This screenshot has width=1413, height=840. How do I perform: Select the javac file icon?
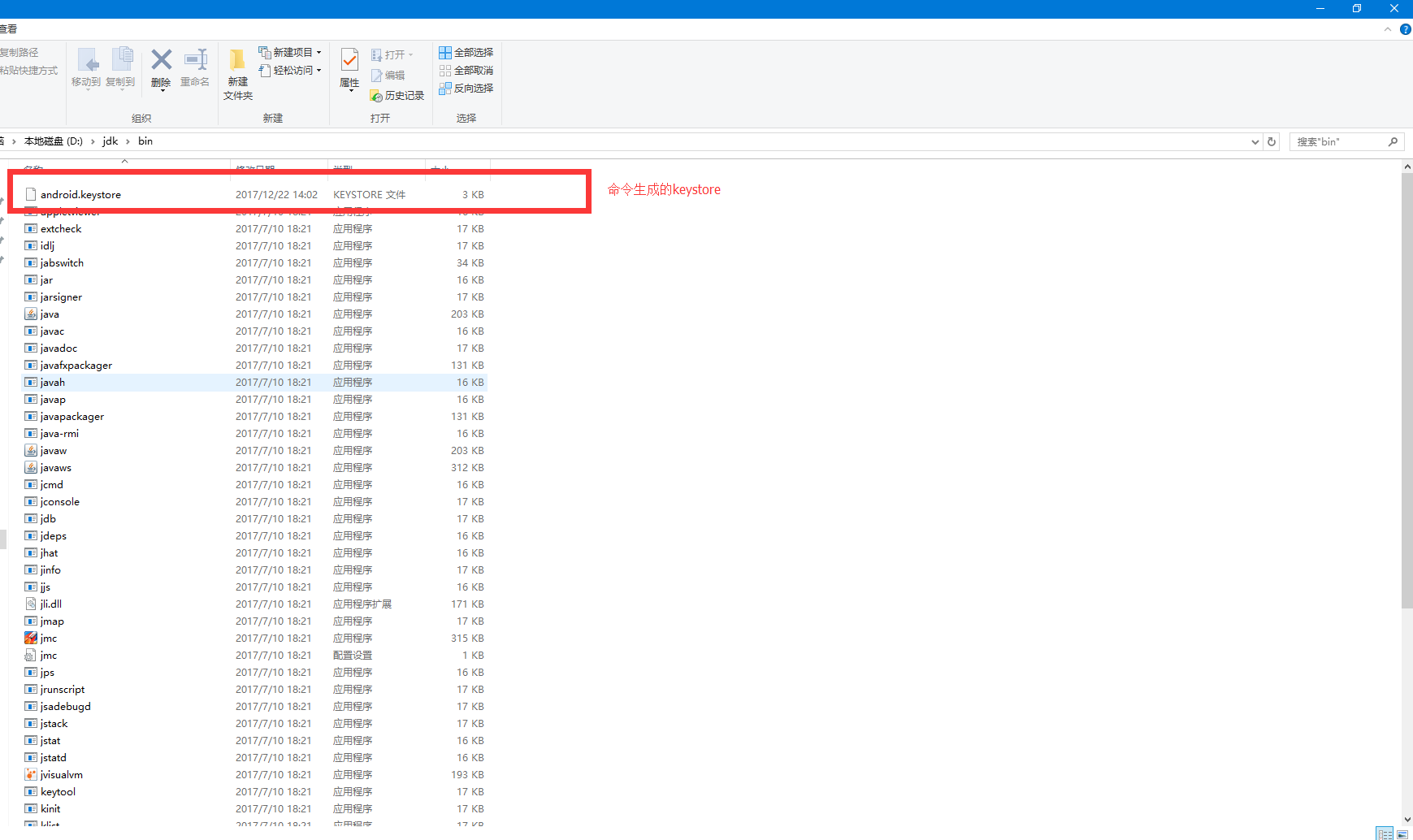(x=31, y=331)
